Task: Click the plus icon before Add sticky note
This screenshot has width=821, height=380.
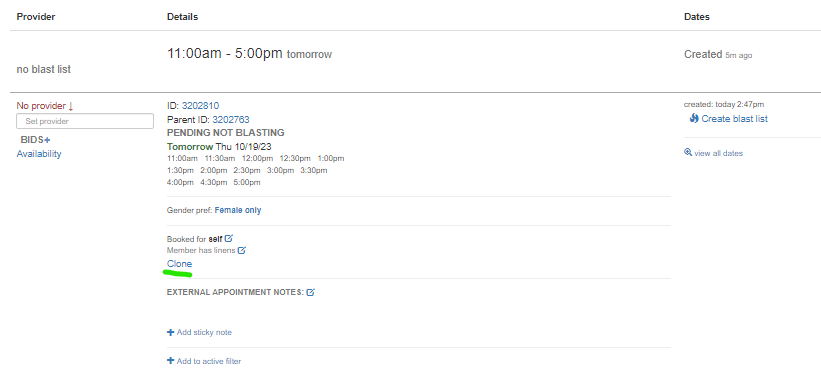Action: pyautogui.click(x=170, y=332)
